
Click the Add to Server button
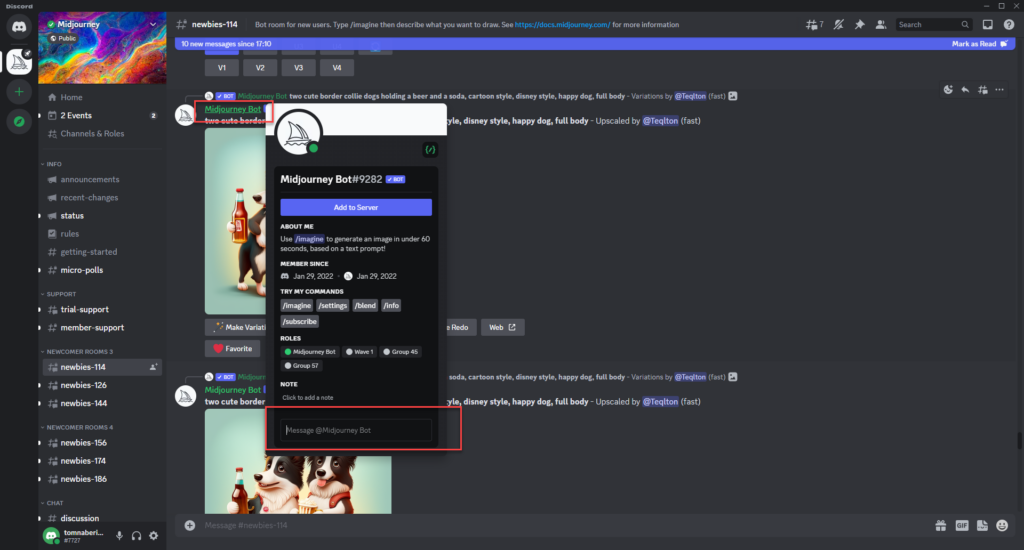(x=356, y=207)
